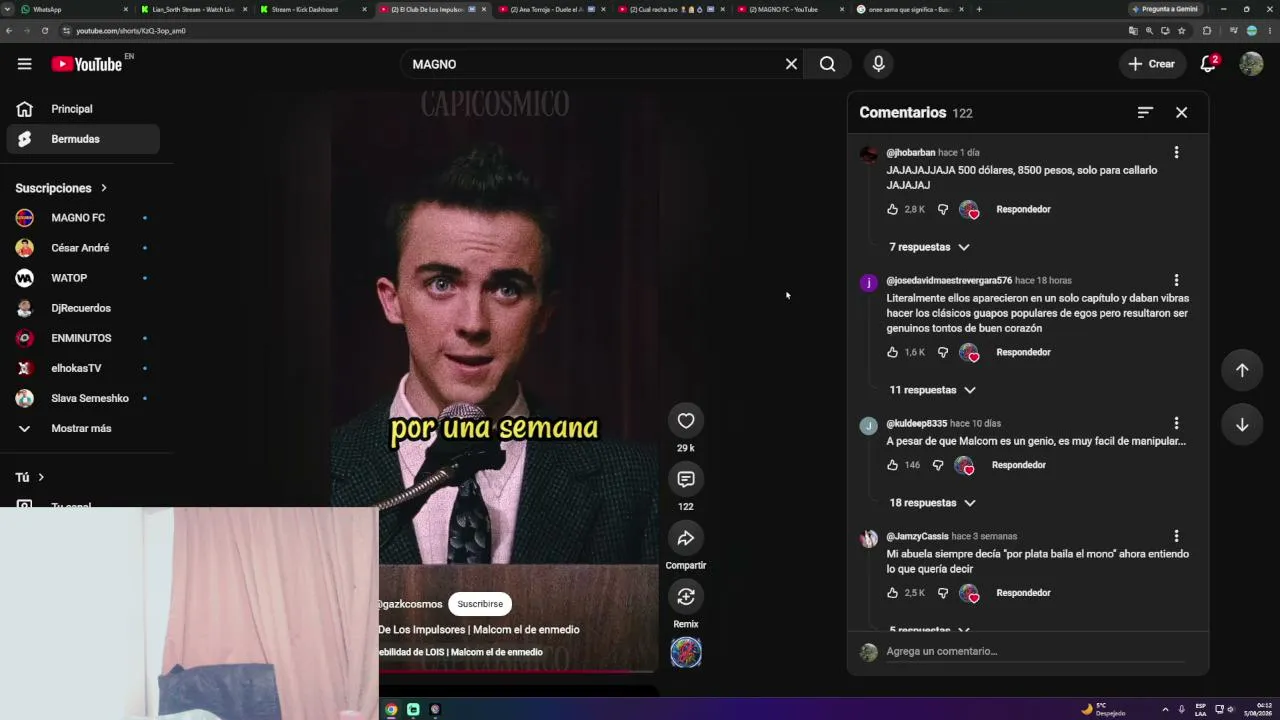The image size is (1280, 720).
Task: Add a comment in Agrega un comentario
Action: [x=1036, y=651]
